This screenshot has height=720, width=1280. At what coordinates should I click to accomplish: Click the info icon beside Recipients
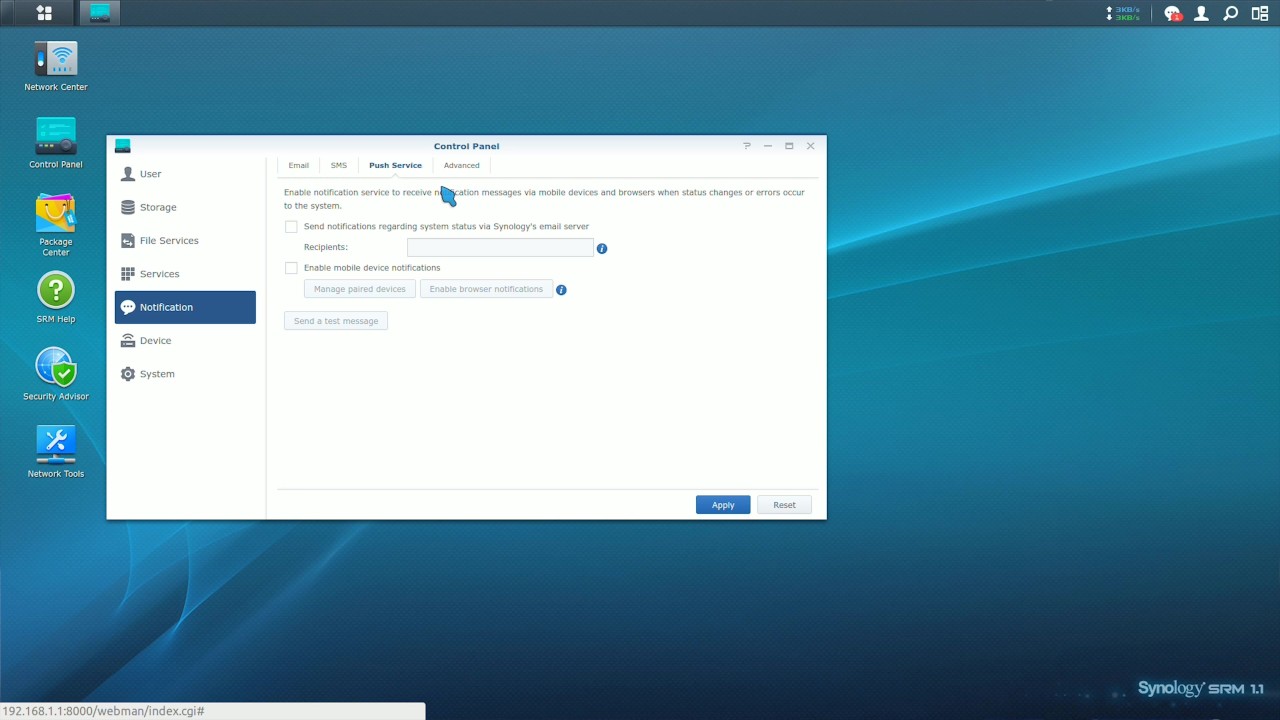point(602,248)
